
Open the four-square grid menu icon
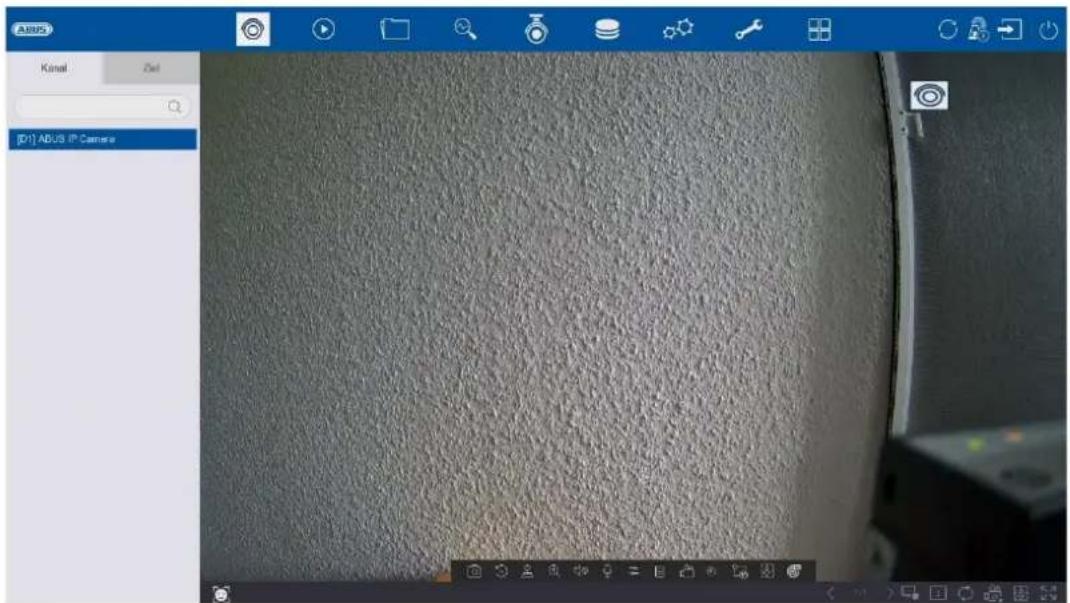click(x=820, y=29)
